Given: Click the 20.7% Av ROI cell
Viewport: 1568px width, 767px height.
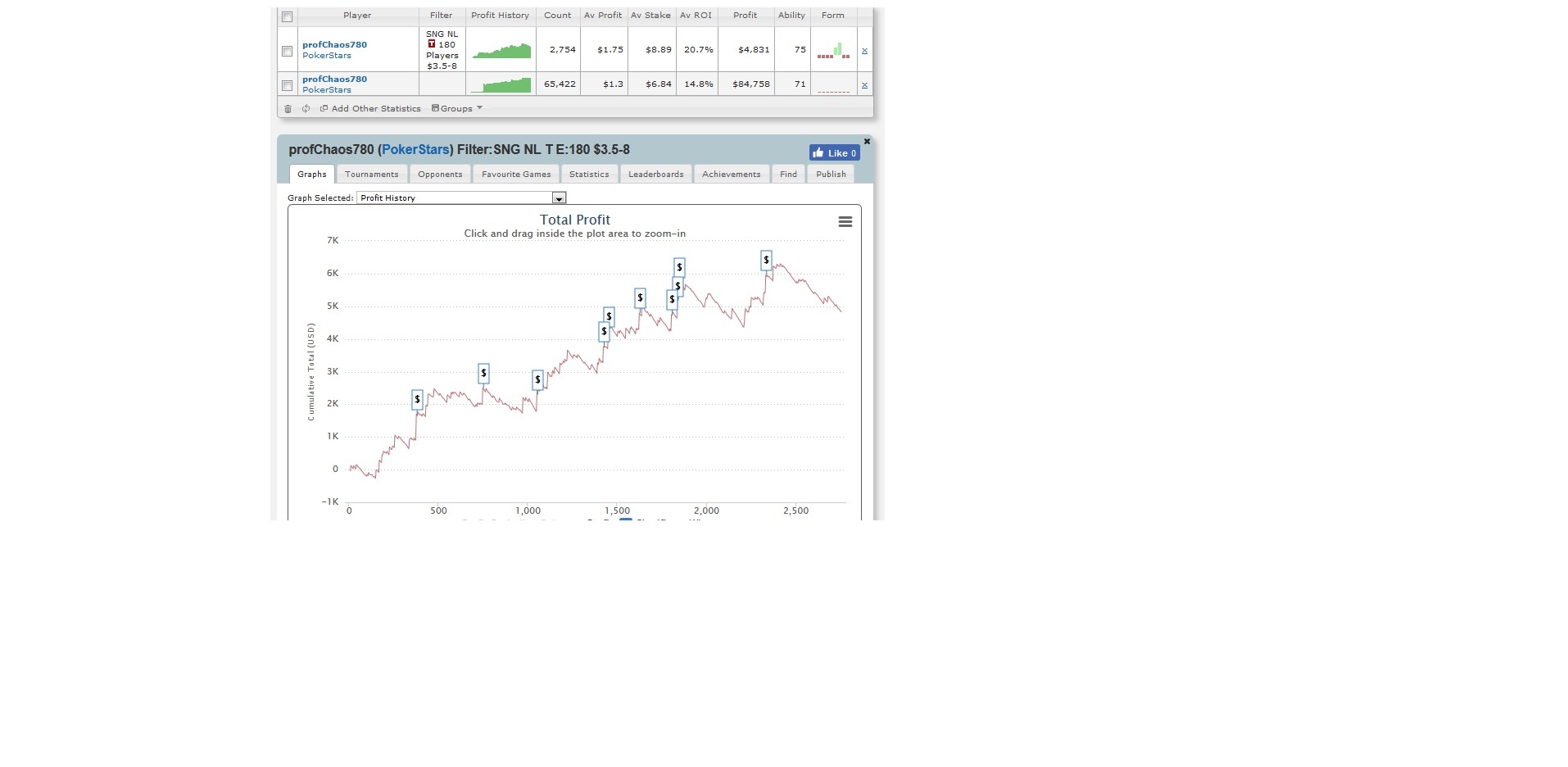Looking at the screenshot, I should (x=697, y=50).
